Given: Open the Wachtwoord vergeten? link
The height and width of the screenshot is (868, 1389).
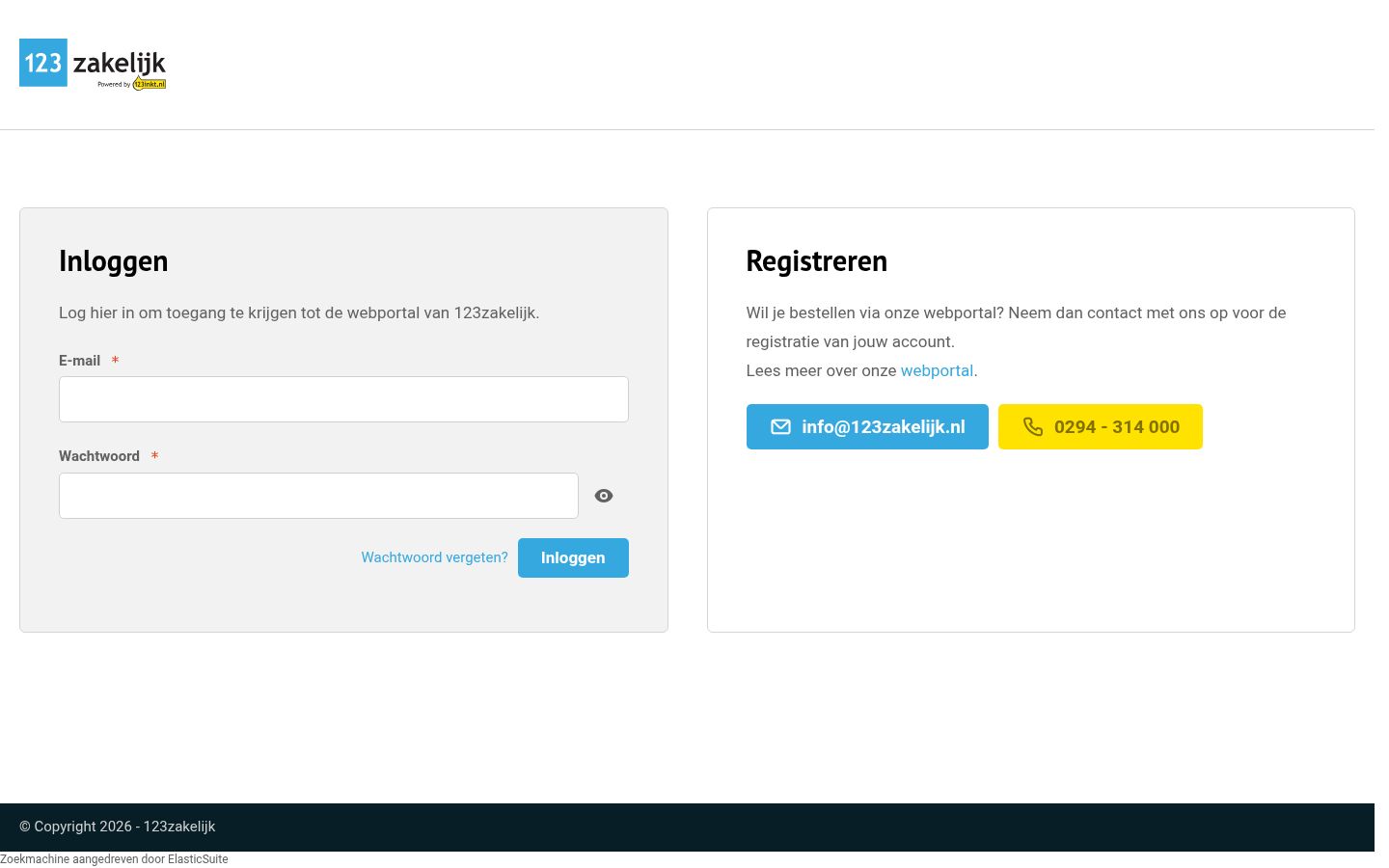Looking at the screenshot, I should [434, 557].
